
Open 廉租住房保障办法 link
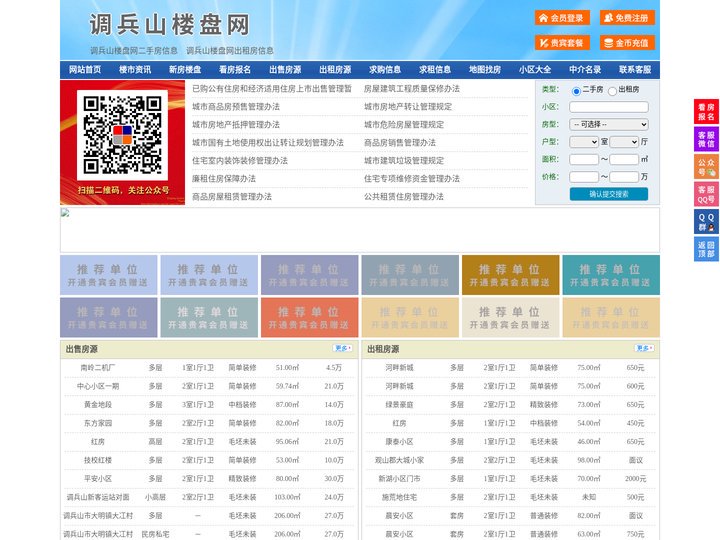point(224,178)
